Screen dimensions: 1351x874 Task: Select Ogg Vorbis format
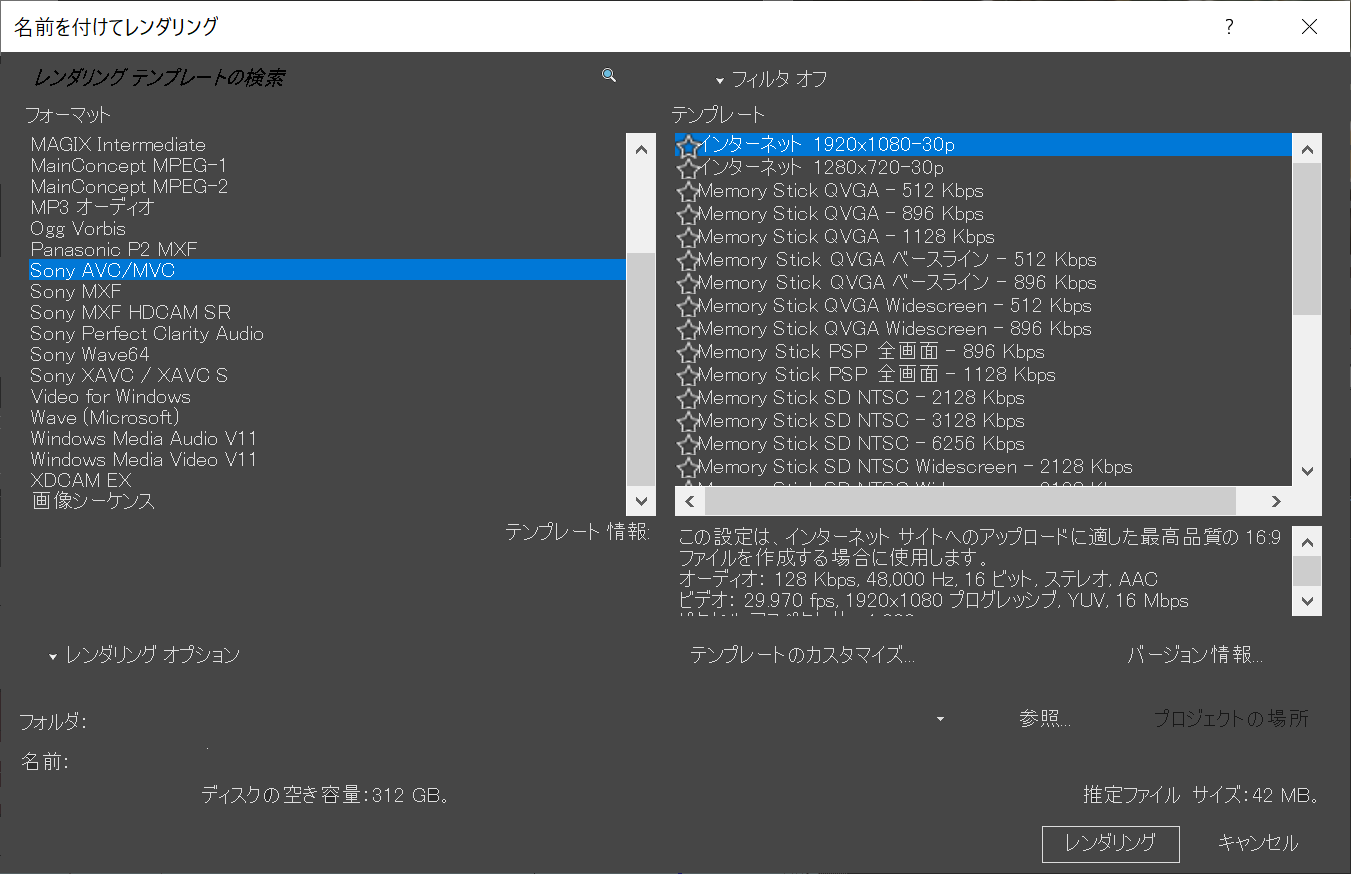click(x=327, y=228)
